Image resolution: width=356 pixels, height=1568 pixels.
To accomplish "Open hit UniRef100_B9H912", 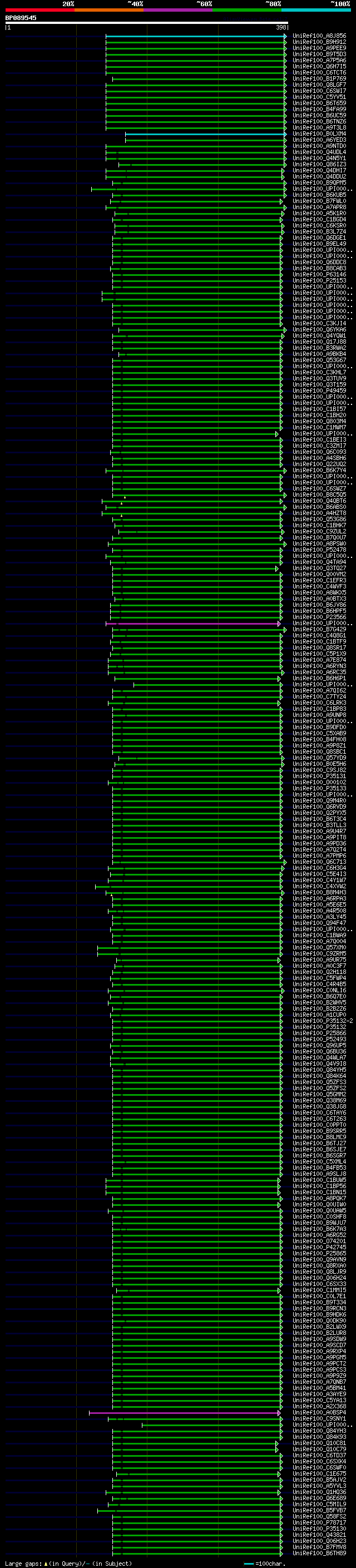I will [319, 42].
